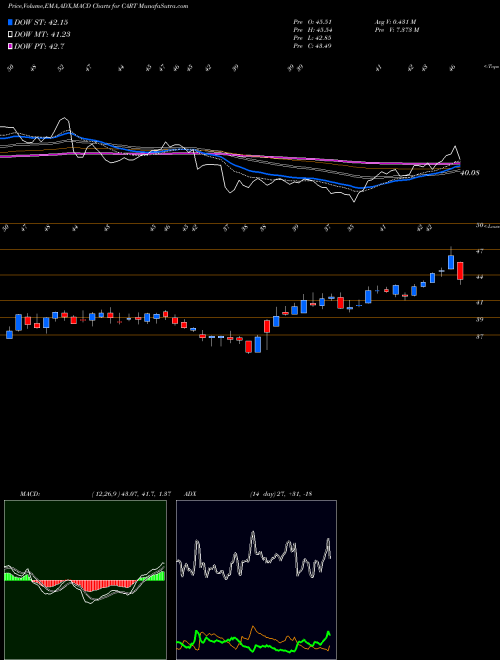Screen dimensions: 500x660
Task: Click the 'Pre V' previous volume value
Action: pos(396,30)
